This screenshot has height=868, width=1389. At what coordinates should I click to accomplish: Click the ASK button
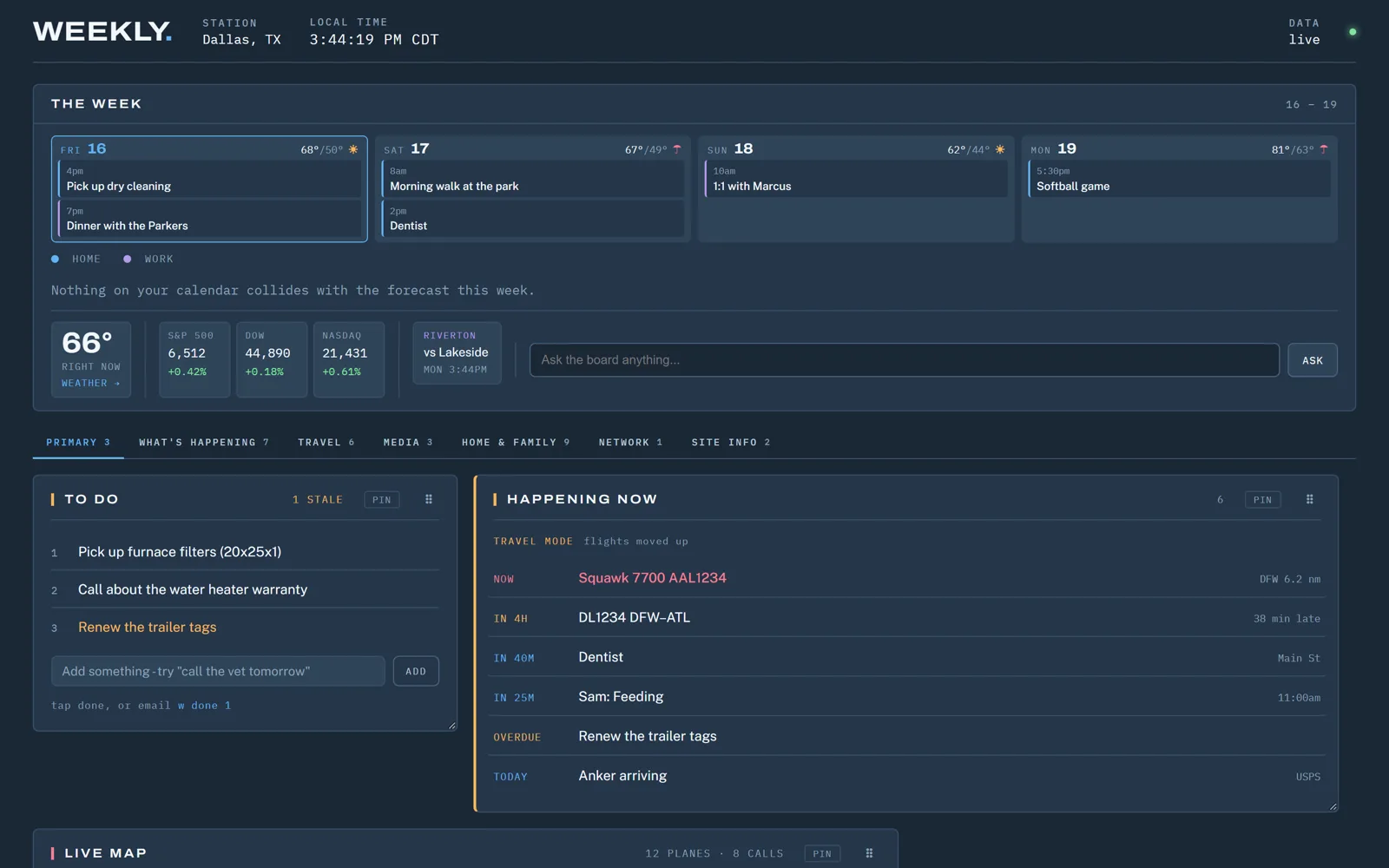coord(1313,360)
